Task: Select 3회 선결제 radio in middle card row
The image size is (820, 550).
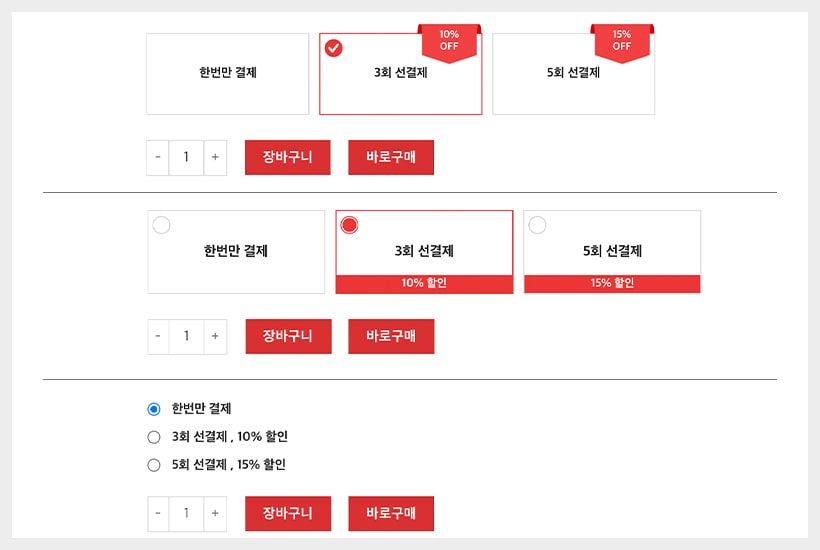Action: pos(349,225)
